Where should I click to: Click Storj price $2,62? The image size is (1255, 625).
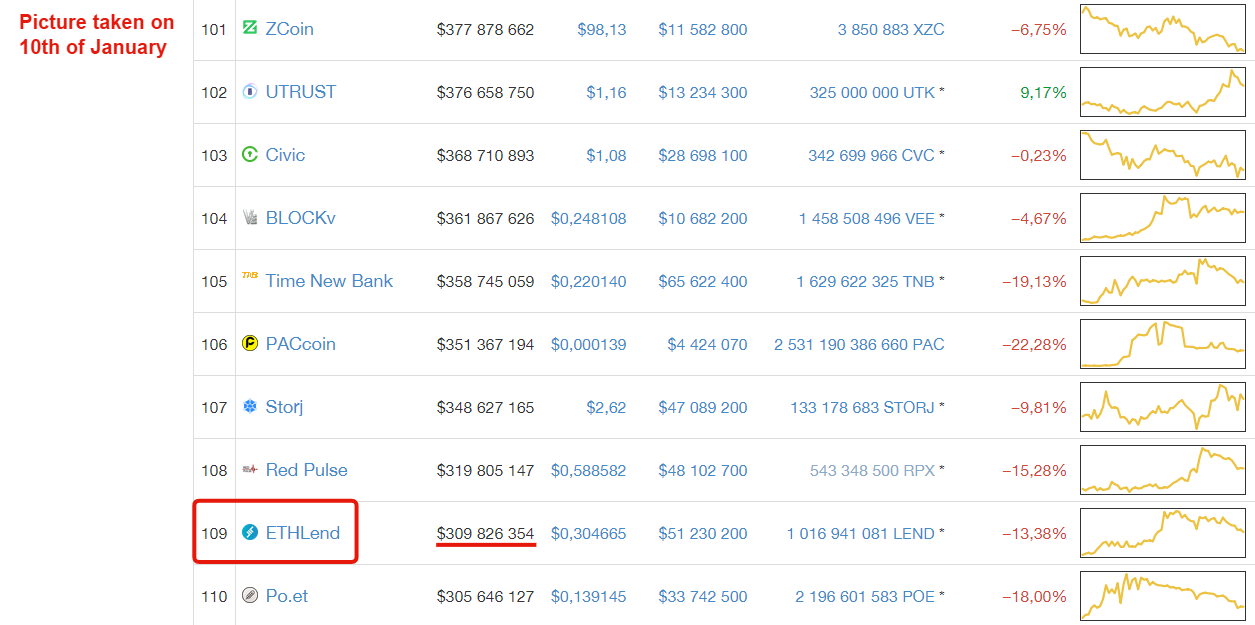(x=606, y=408)
